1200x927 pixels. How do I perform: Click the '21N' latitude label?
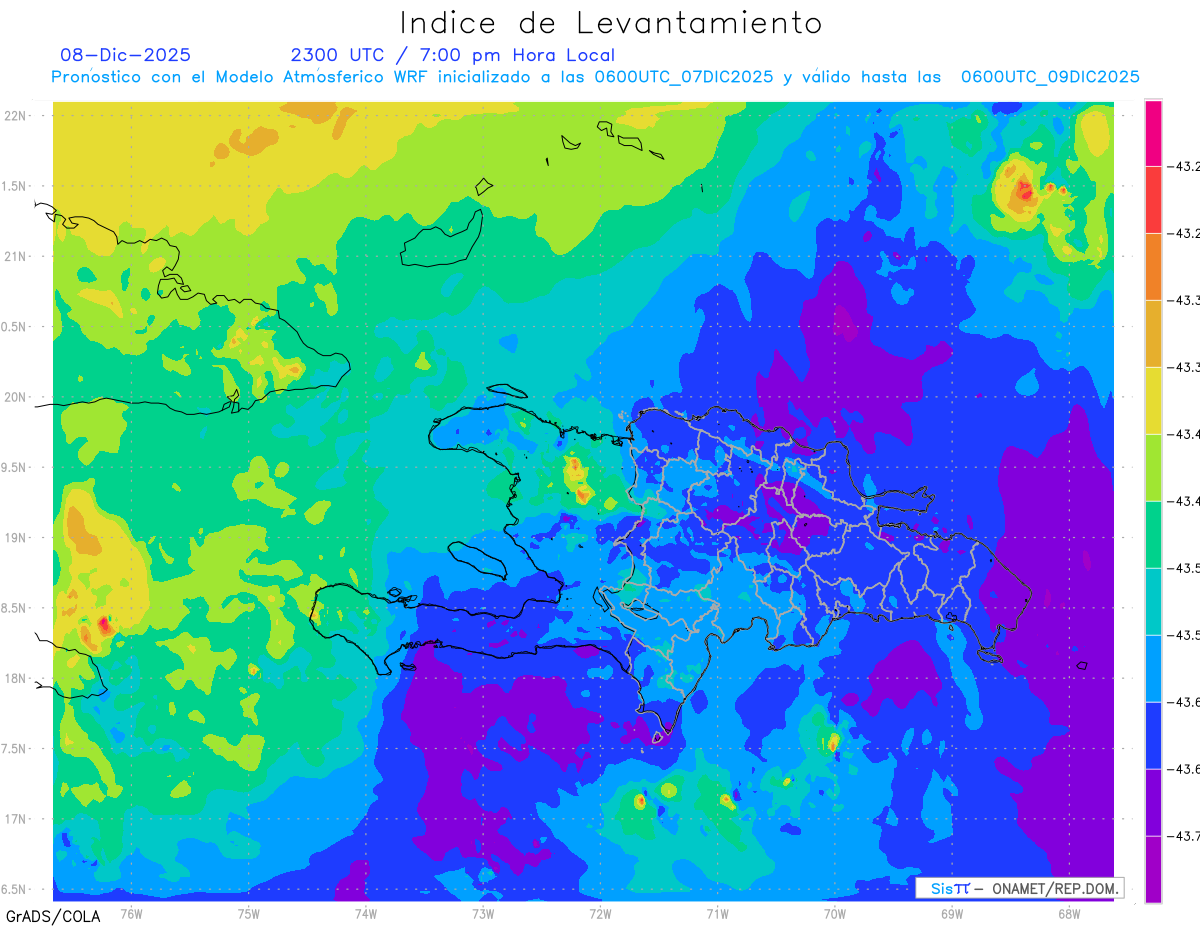click(x=16, y=256)
